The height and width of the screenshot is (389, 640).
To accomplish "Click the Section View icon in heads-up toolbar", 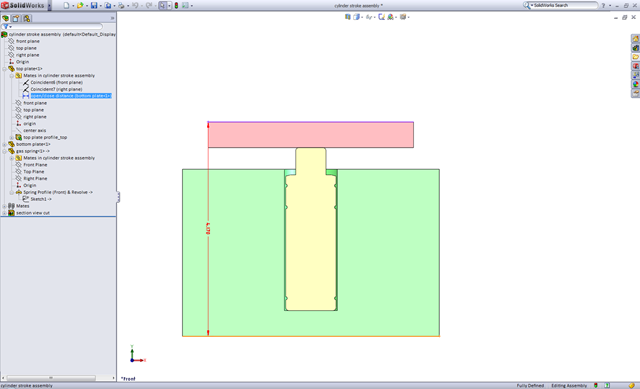I will [x=347, y=17].
